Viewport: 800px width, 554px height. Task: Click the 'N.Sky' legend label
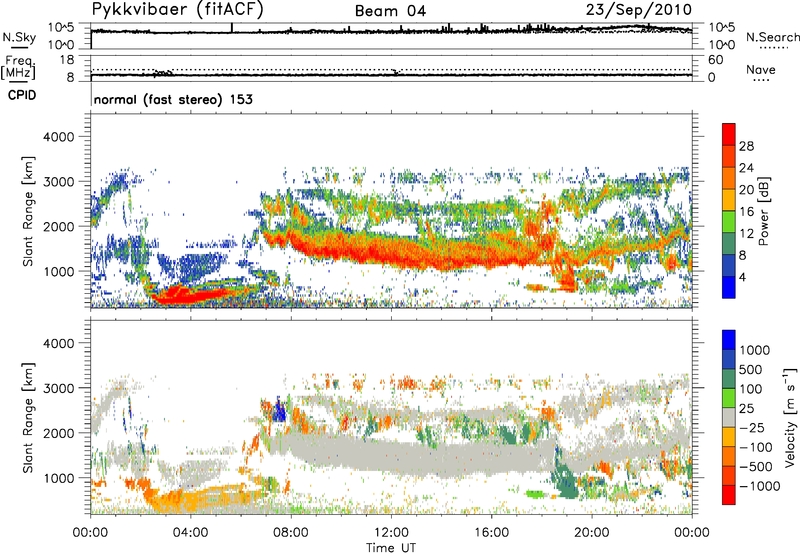tap(19, 37)
